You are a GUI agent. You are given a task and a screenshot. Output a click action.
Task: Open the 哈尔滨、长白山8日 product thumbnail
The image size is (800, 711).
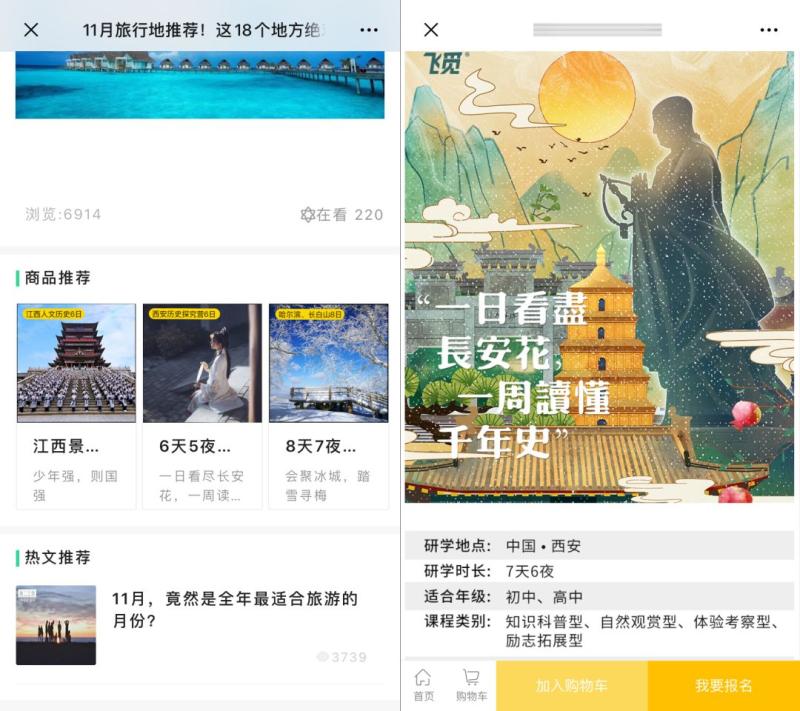329,363
